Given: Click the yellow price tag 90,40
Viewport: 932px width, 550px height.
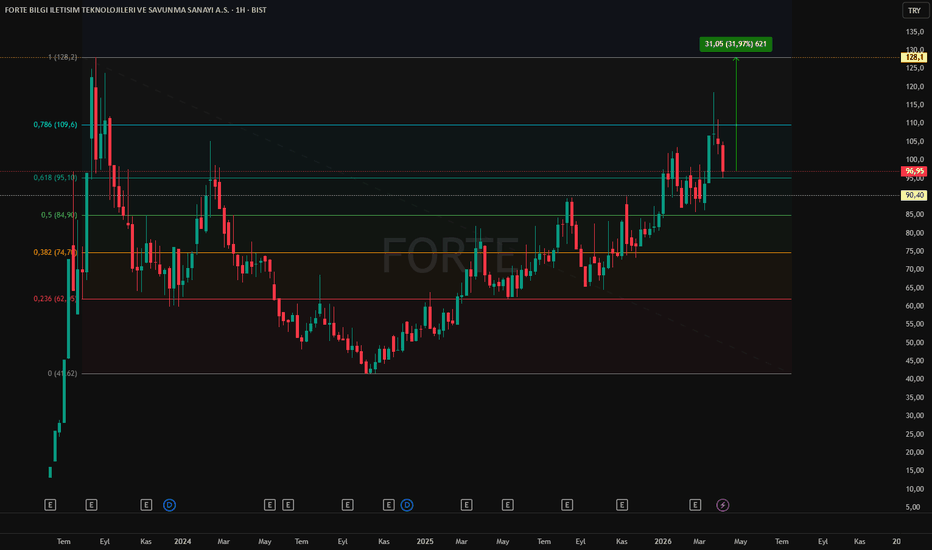Looking at the screenshot, I should (914, 195).
